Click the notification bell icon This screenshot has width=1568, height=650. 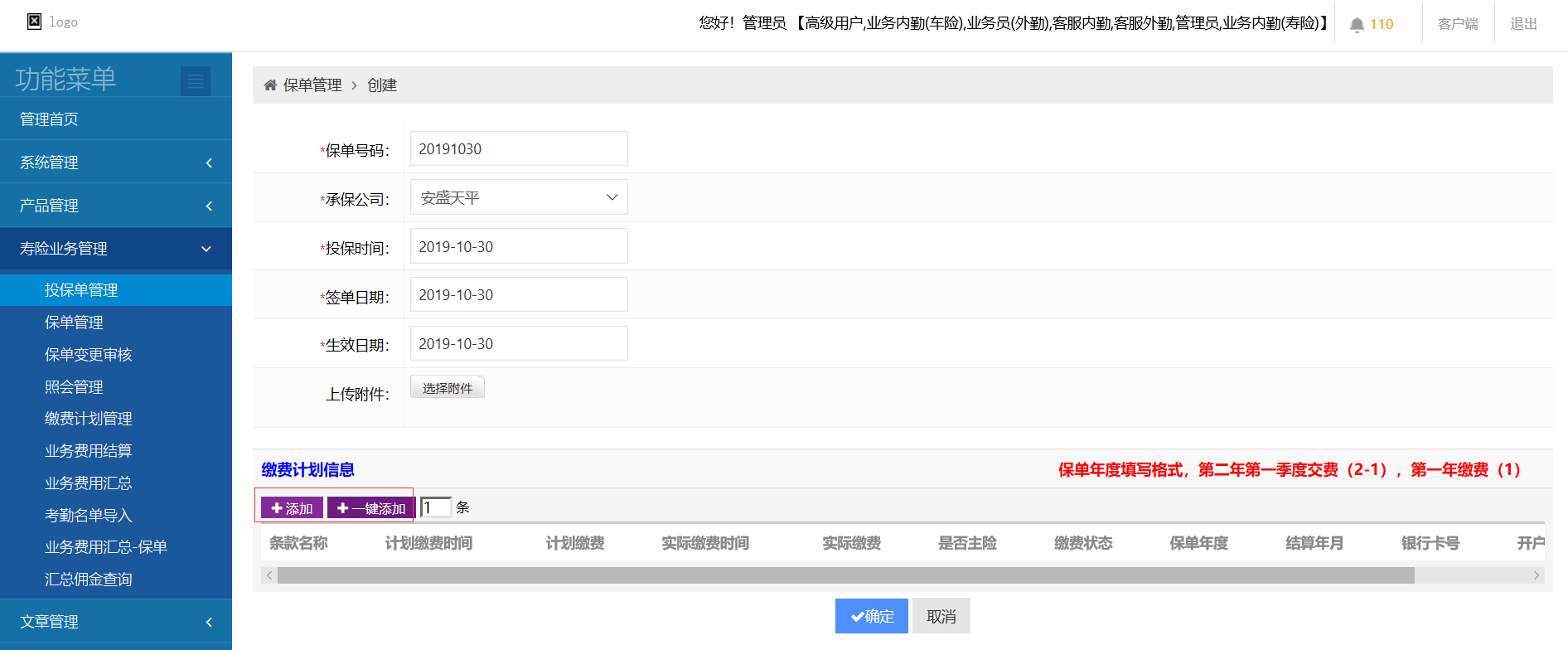click(x=1357, y=25)
